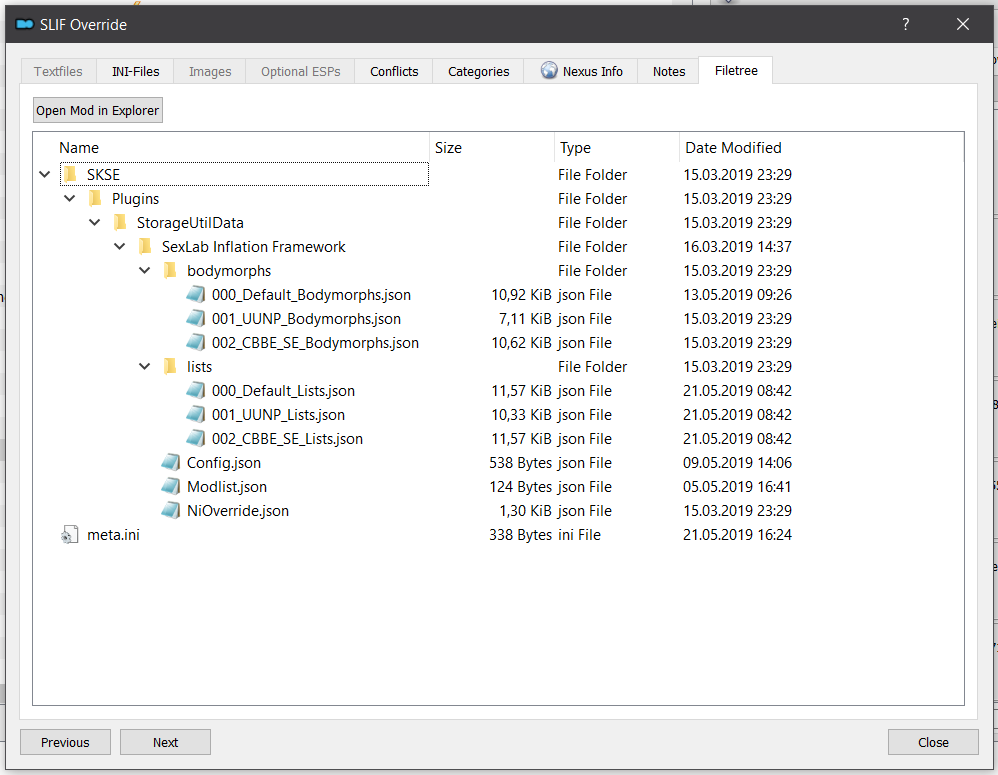Select the Config.json filename
This screenshot has height=775, width=998.
click(x=223, y=463)
